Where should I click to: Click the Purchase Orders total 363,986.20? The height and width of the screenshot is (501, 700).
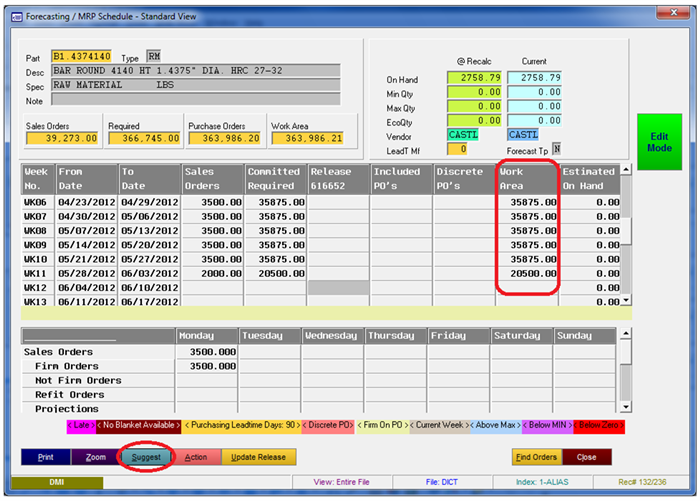pos(225,138)
